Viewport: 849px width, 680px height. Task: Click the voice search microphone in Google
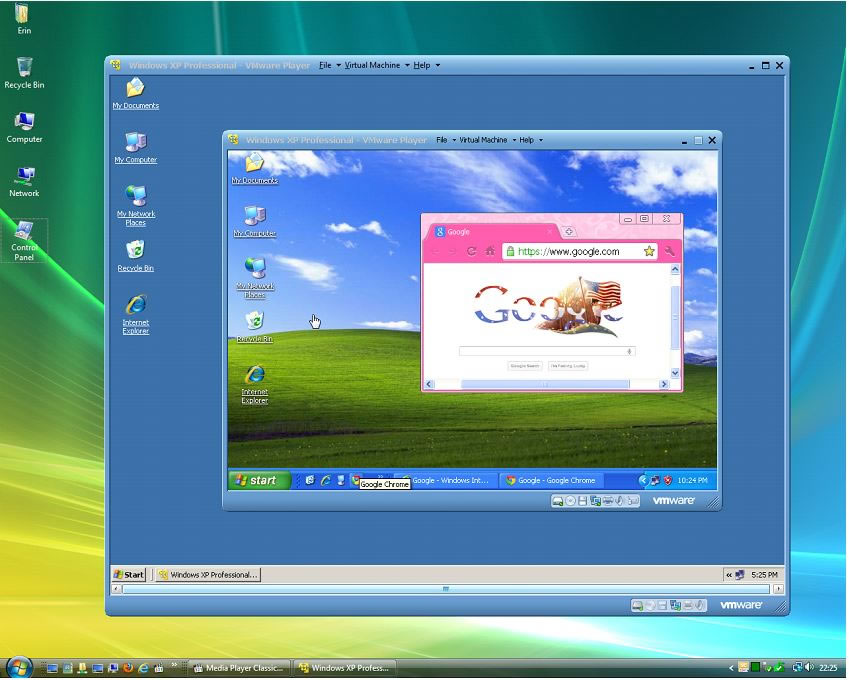[629, 351]
